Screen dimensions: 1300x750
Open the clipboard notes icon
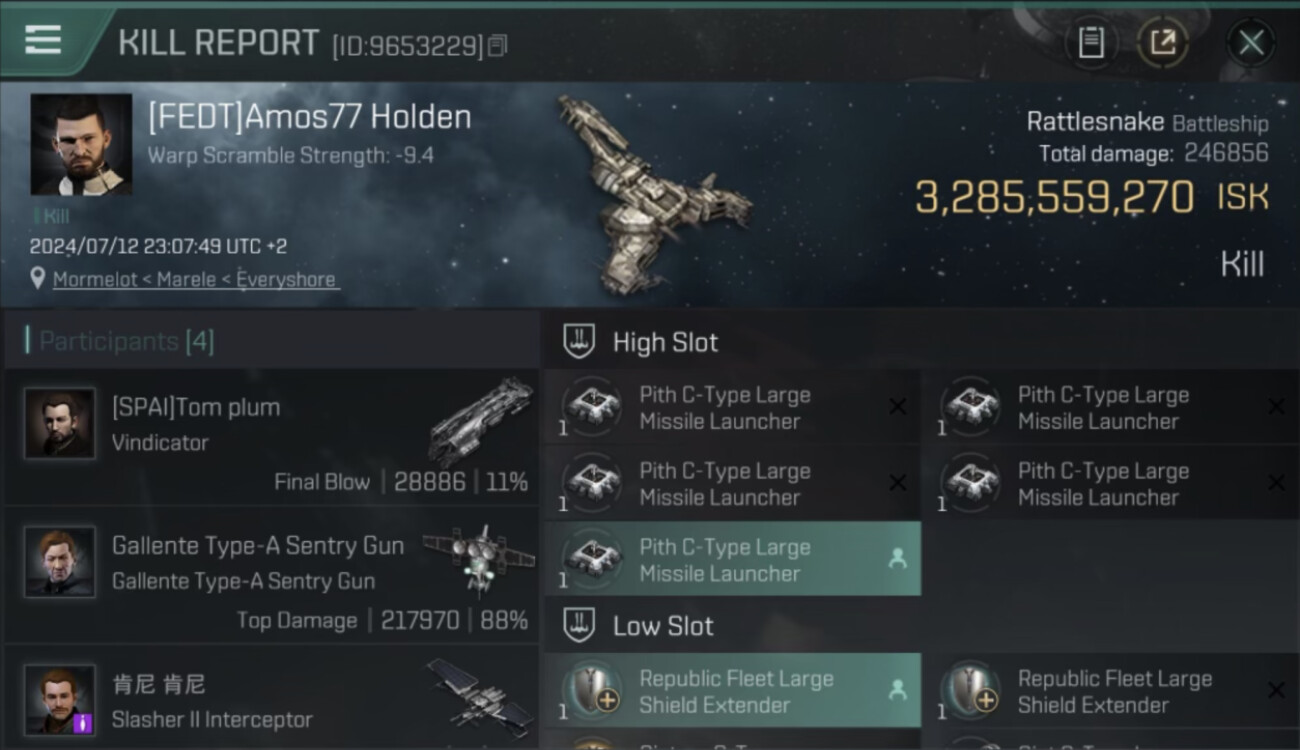1091,42
